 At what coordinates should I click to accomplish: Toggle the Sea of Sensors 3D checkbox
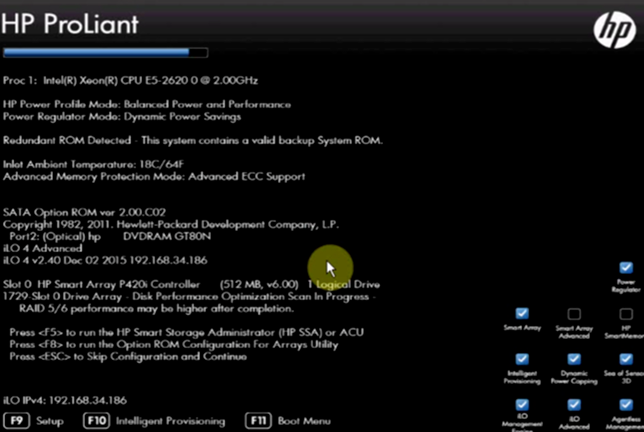pos(626,359)
